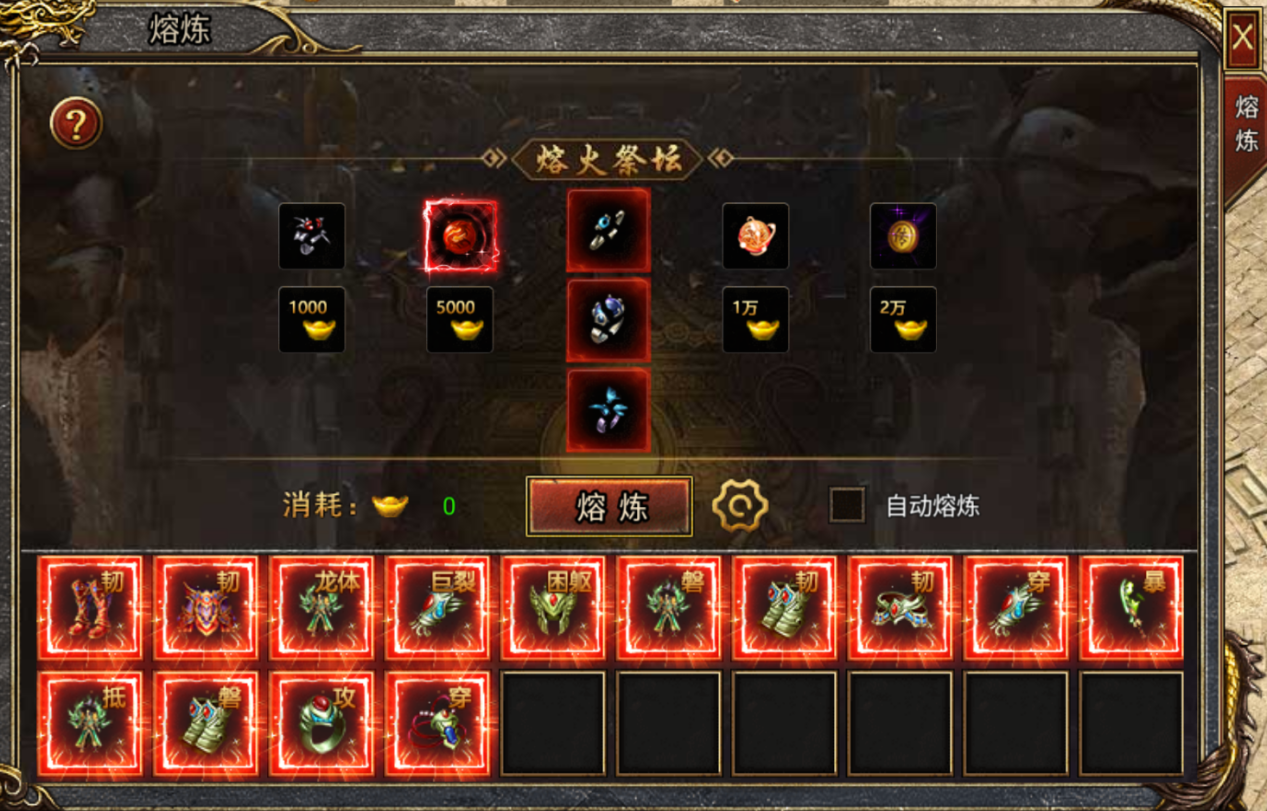Choose the 困躯 helmet item
The width and height of the screenshot is (1267, 811).
[553, 609]
